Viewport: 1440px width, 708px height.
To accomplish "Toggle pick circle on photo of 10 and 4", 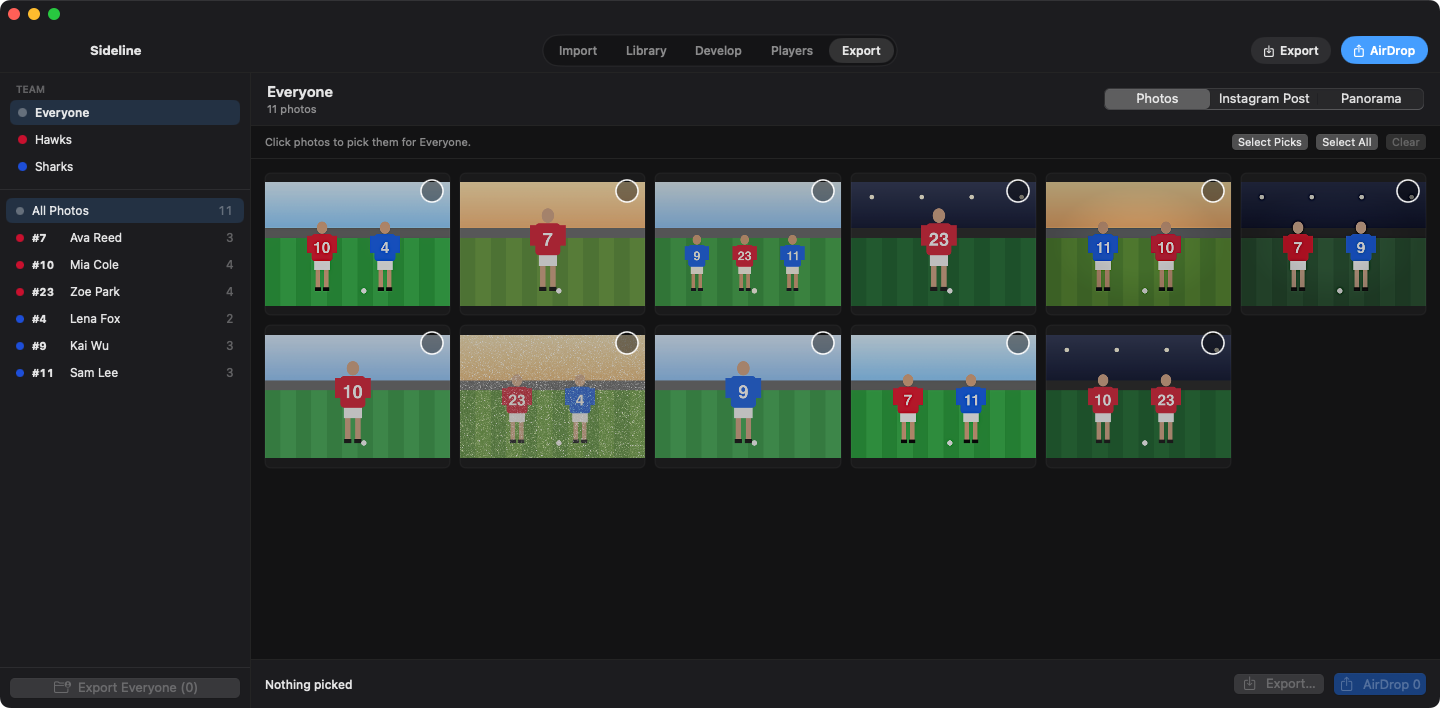I will click(x=432, y=191).
